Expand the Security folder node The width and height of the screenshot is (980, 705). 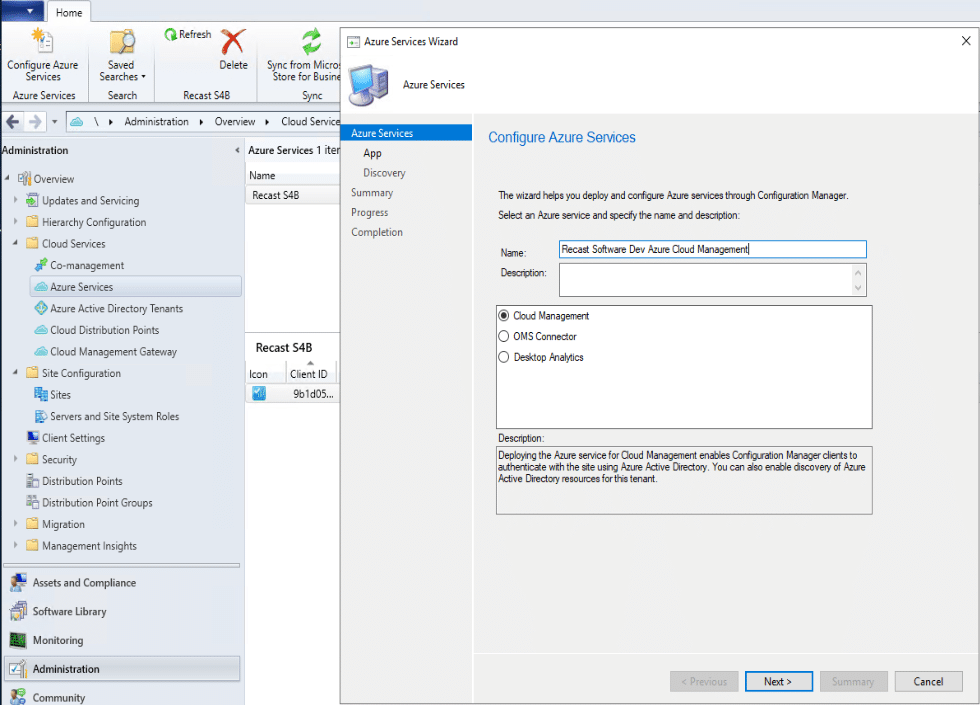[16, 460]
